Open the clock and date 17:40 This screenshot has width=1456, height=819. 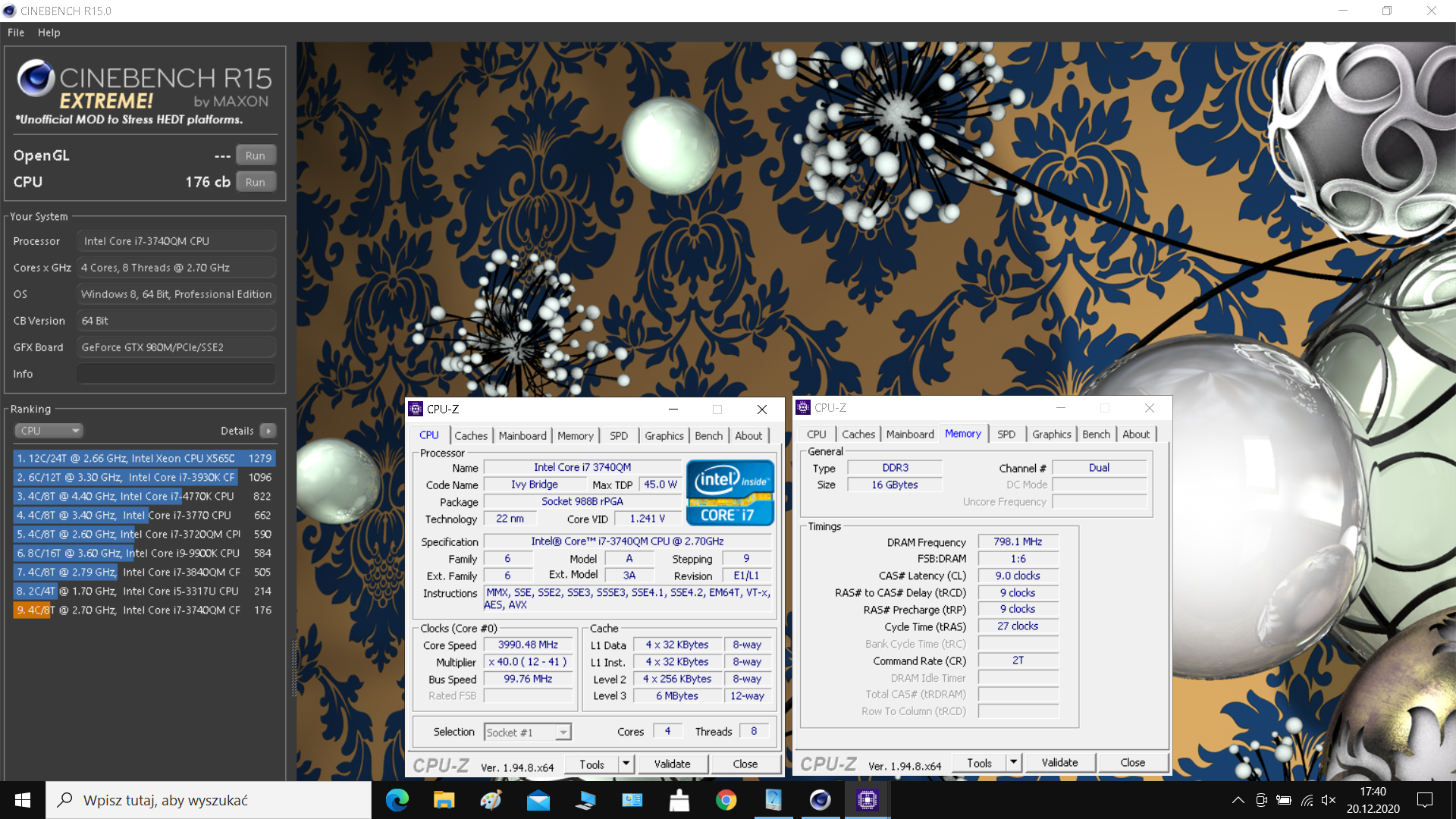[x=1373, y=800]
